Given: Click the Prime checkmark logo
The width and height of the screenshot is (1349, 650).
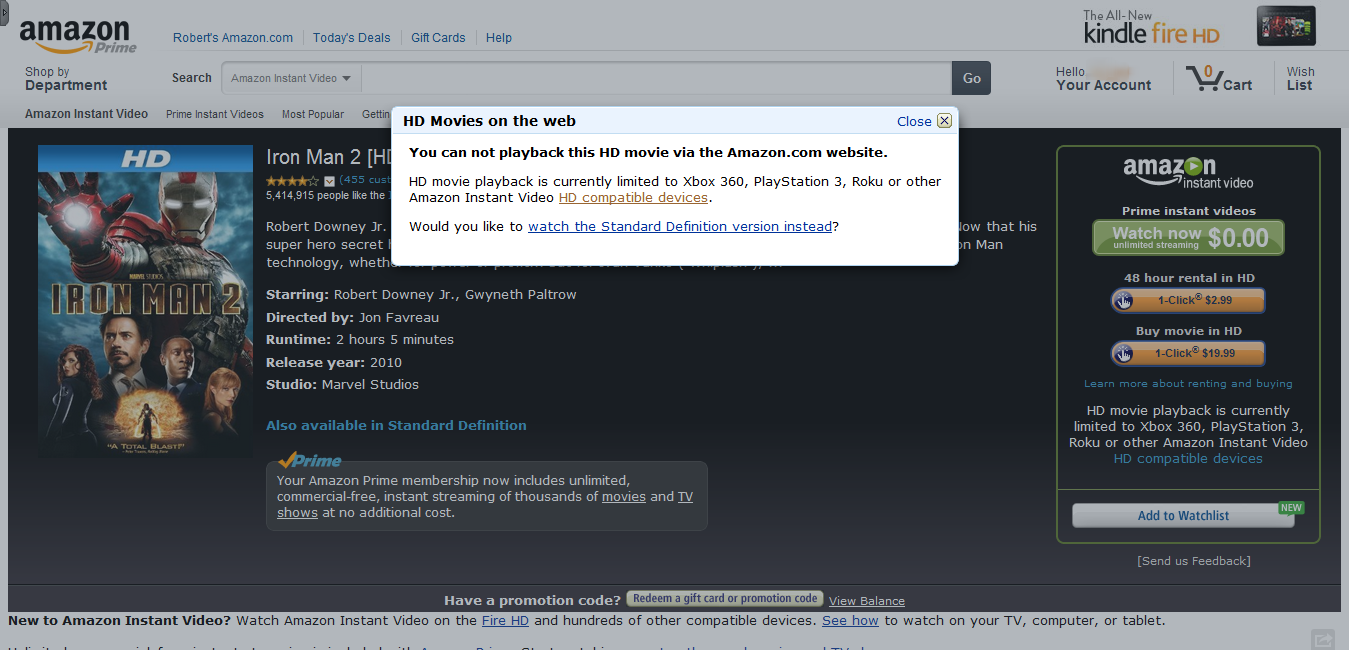Looking at the screenshot, I should (x=310, y=460).
